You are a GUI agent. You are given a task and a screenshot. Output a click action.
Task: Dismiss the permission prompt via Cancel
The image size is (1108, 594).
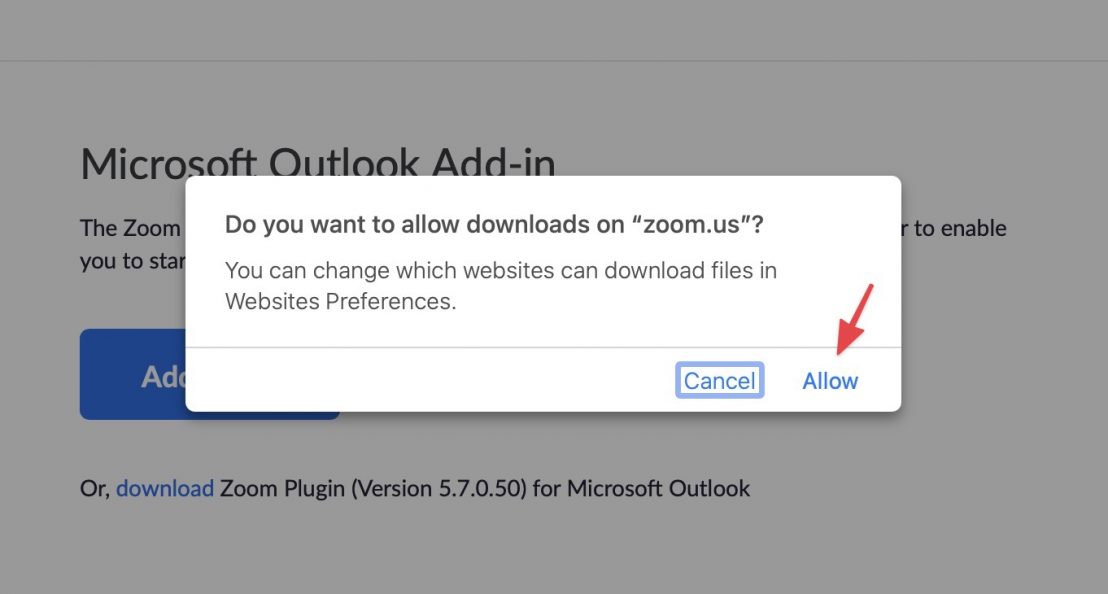click(719, 380)
